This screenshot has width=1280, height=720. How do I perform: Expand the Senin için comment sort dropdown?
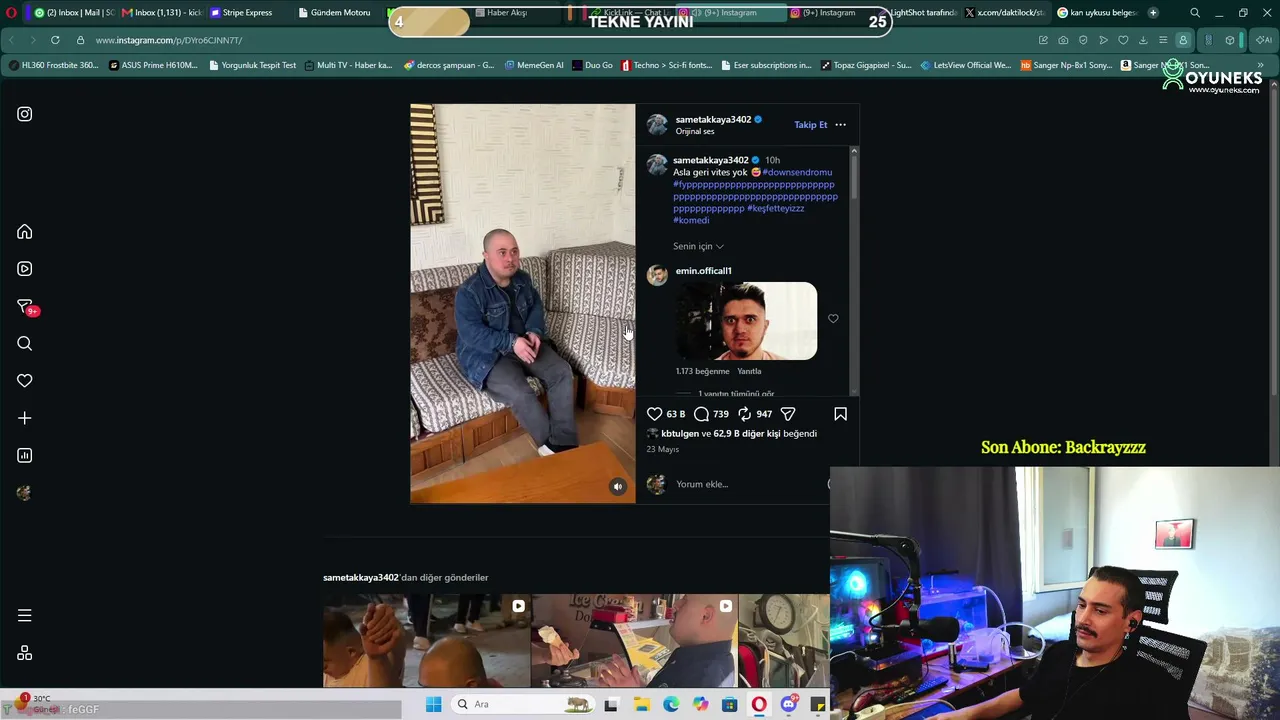click(698, 246)
